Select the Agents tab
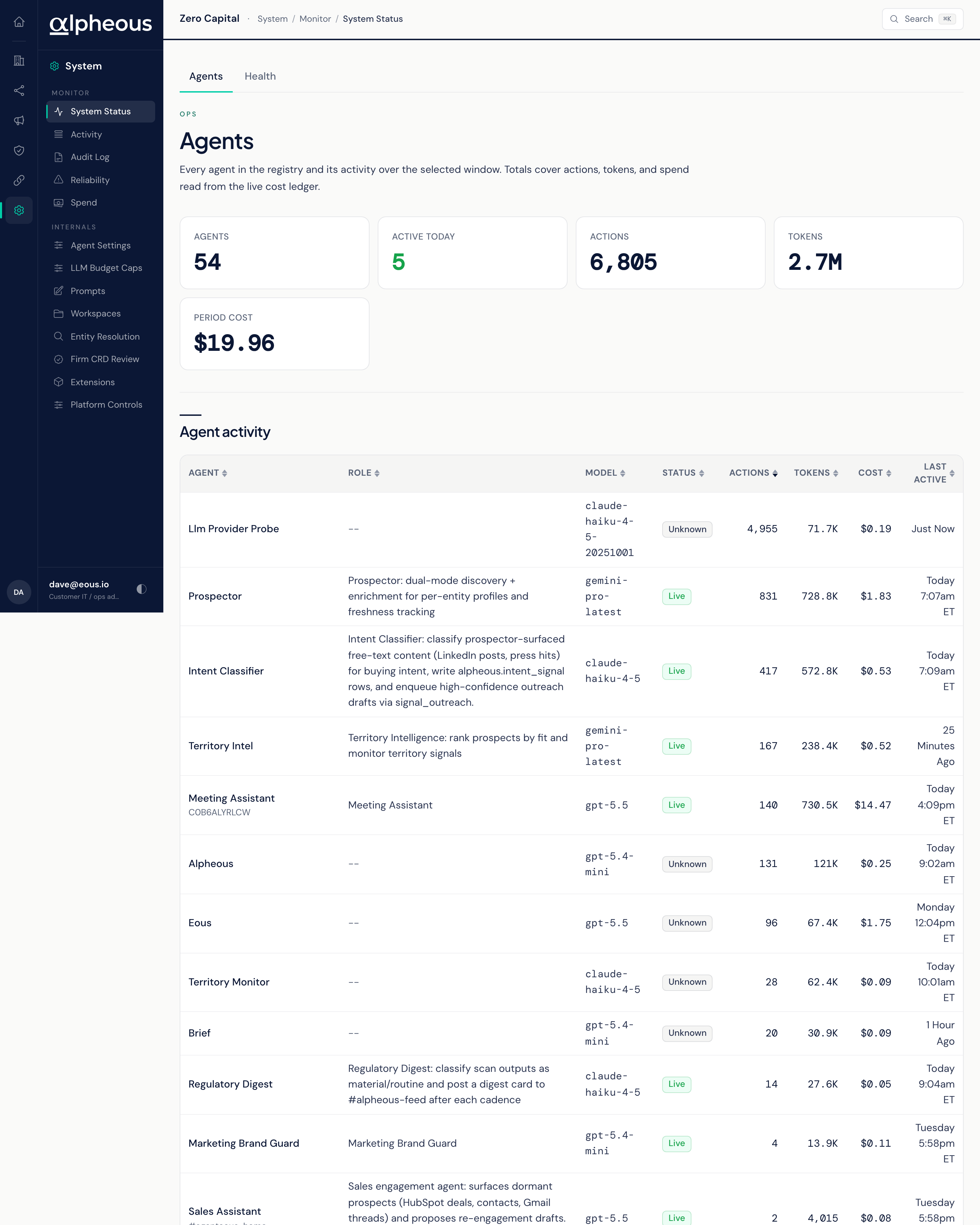 206,76
